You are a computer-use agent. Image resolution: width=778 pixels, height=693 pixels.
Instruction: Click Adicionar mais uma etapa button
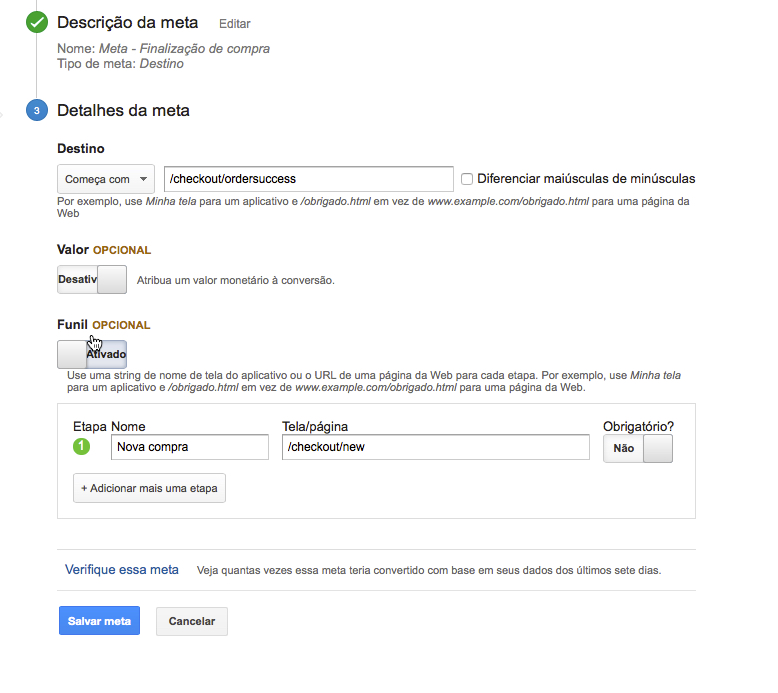(149, 488)
